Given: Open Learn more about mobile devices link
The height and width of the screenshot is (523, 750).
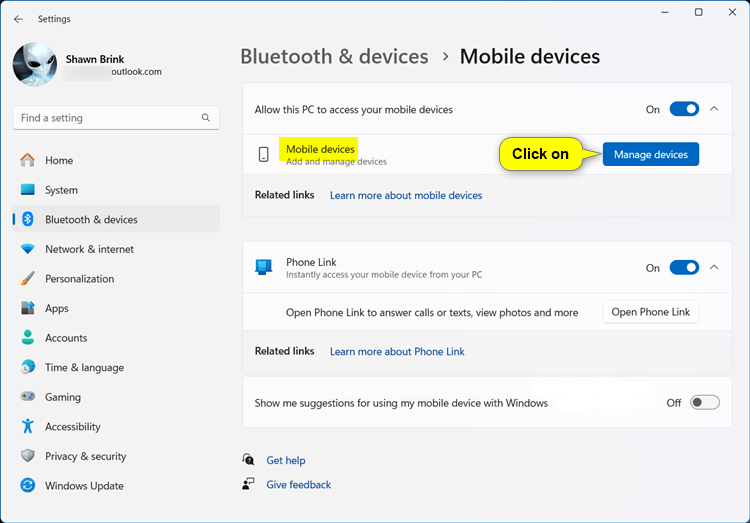Looking at the screenshot, I should (x=406, y=195).
